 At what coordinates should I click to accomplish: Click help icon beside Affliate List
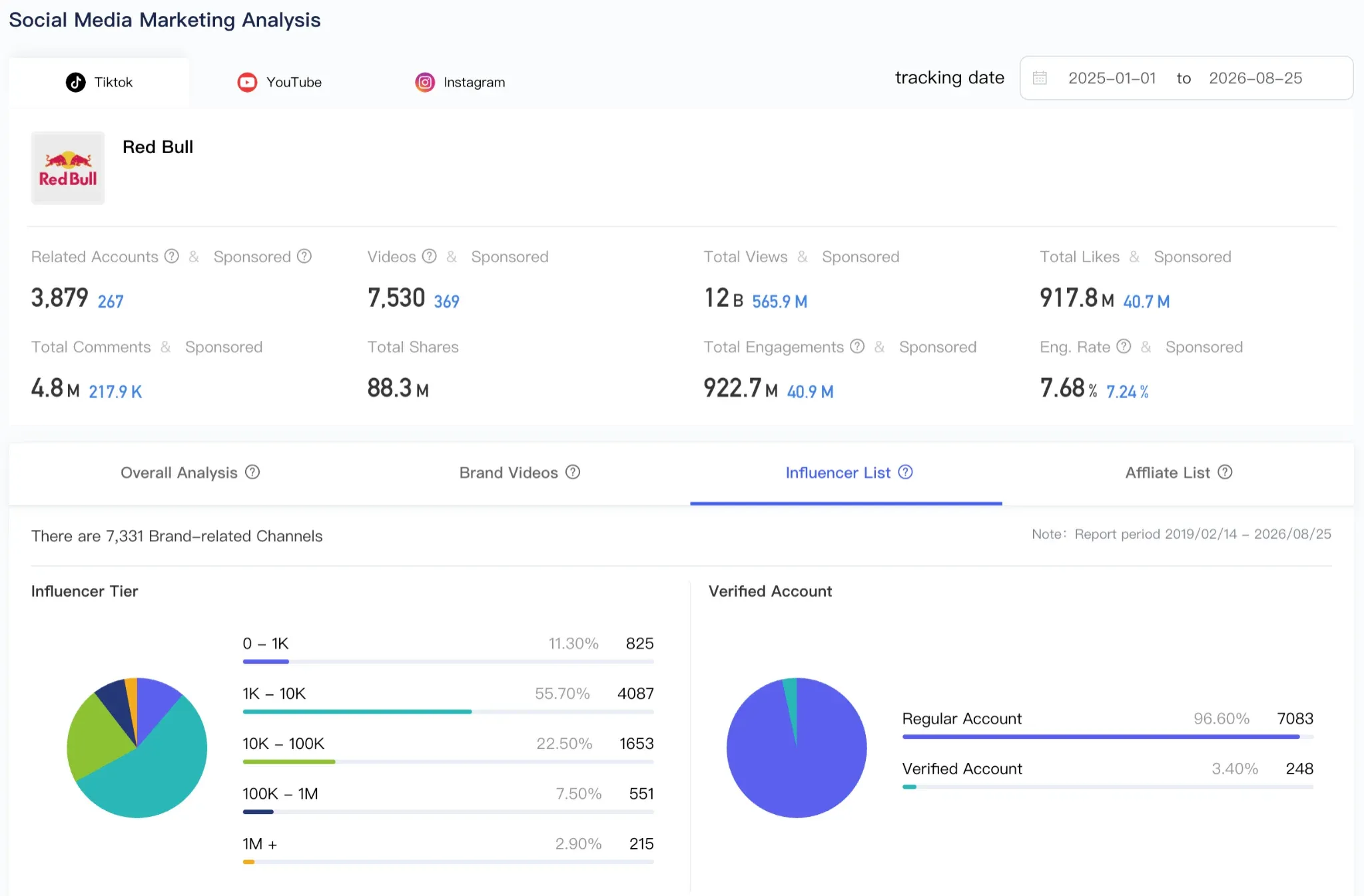(1225, 472)
